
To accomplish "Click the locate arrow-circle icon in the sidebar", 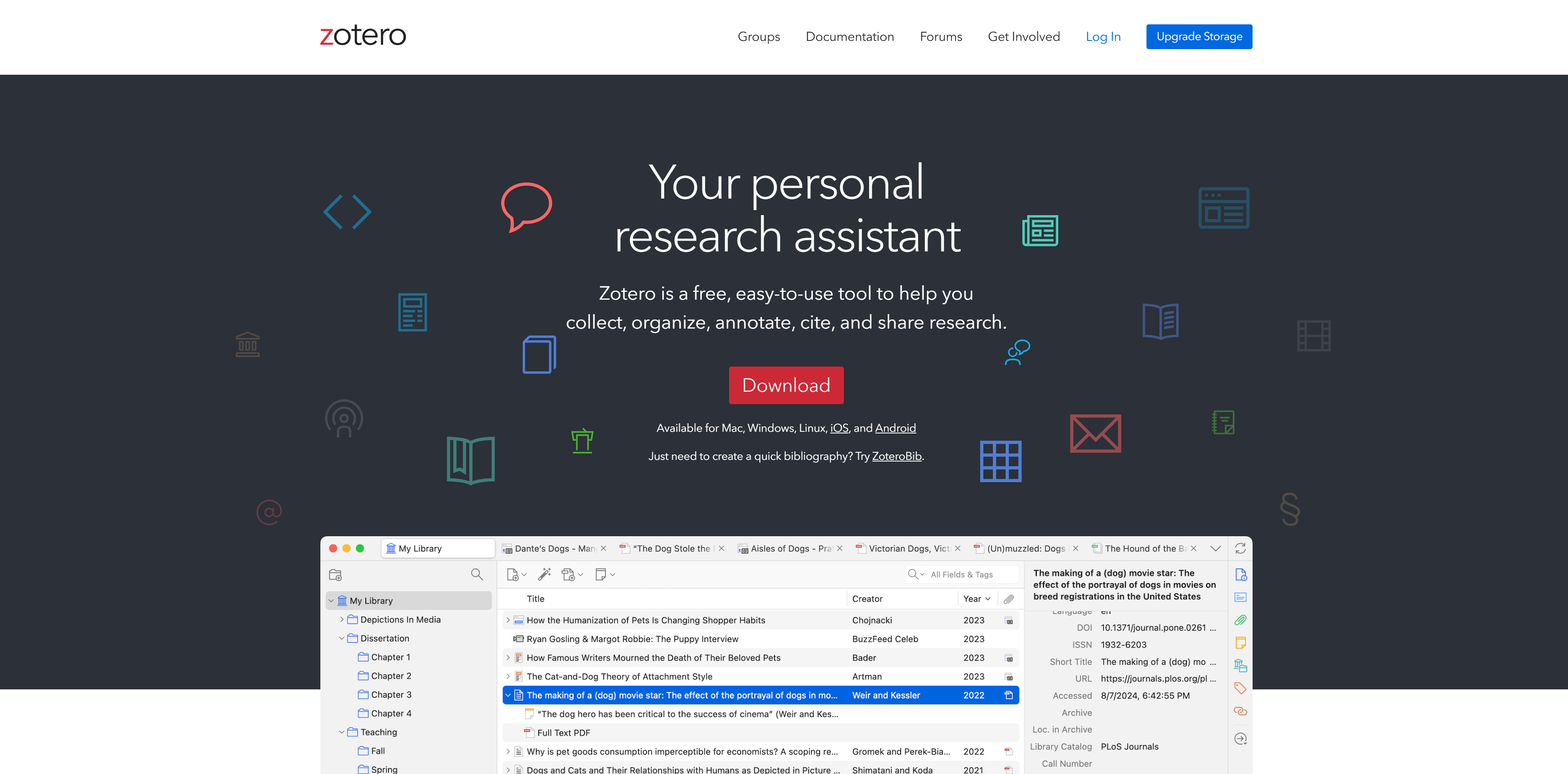I will click(1240, 739).
